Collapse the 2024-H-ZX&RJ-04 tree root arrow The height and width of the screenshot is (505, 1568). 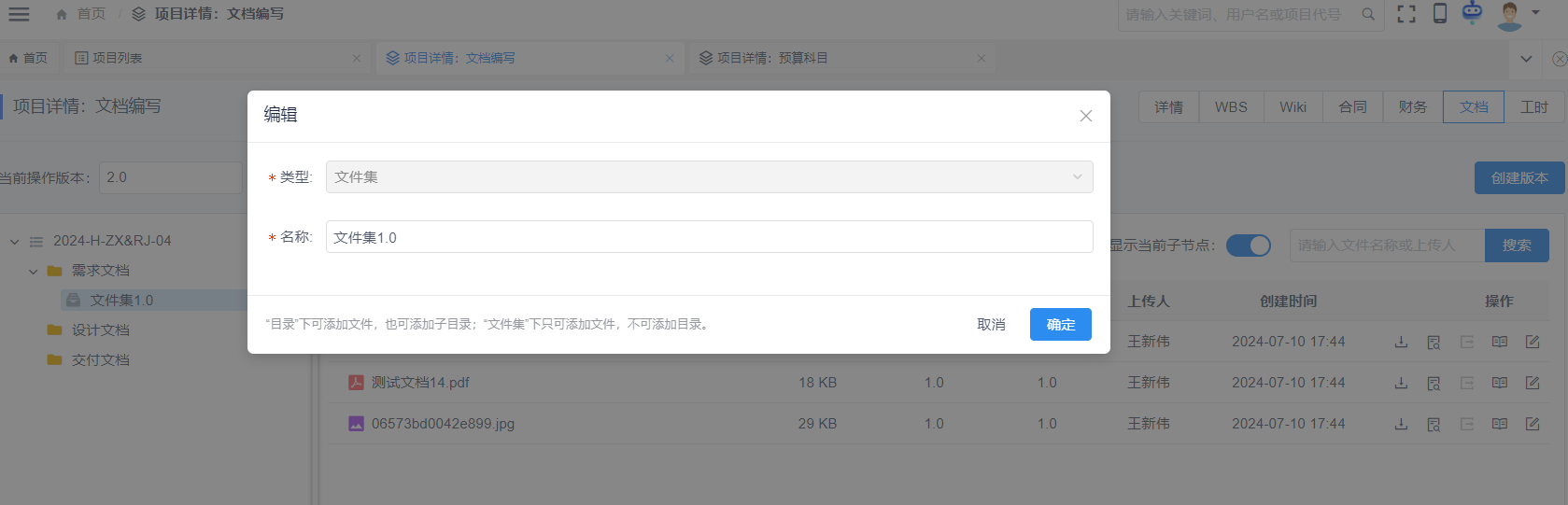pyautogui.click(x=14, y=242)
